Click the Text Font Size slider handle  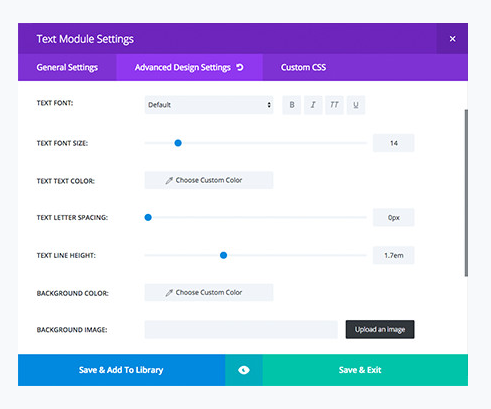[x=178, y=143]
